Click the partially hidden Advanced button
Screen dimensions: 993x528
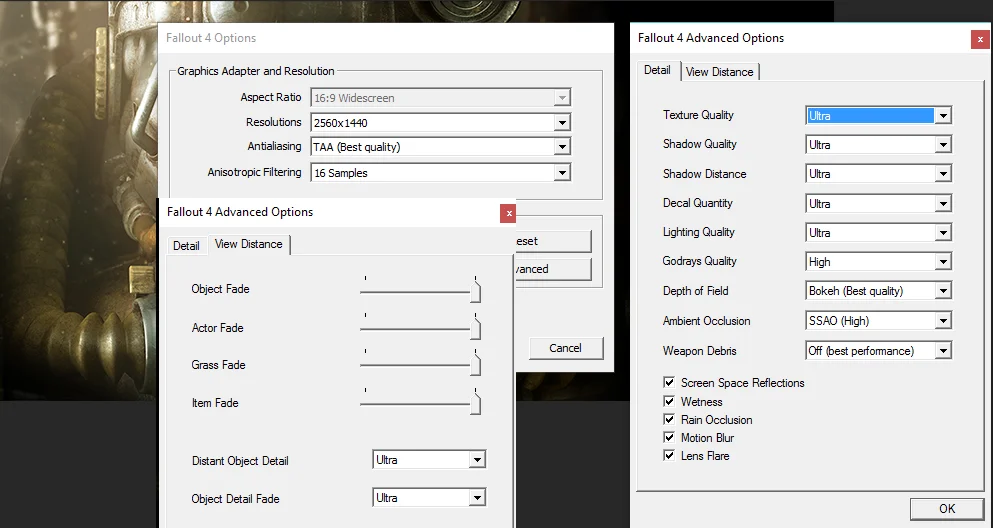click(x=553, y=269)
